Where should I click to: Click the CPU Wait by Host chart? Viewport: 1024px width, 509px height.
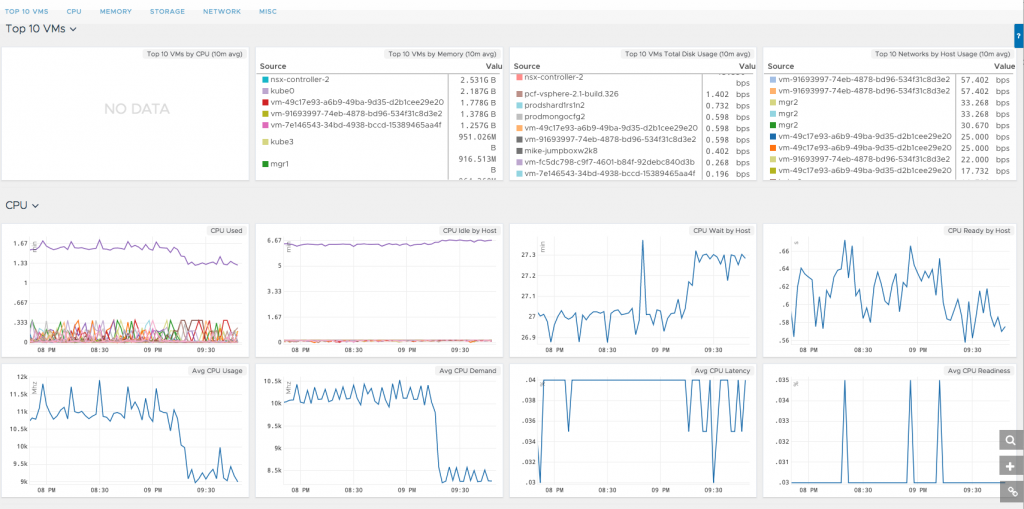coord(631,290)
